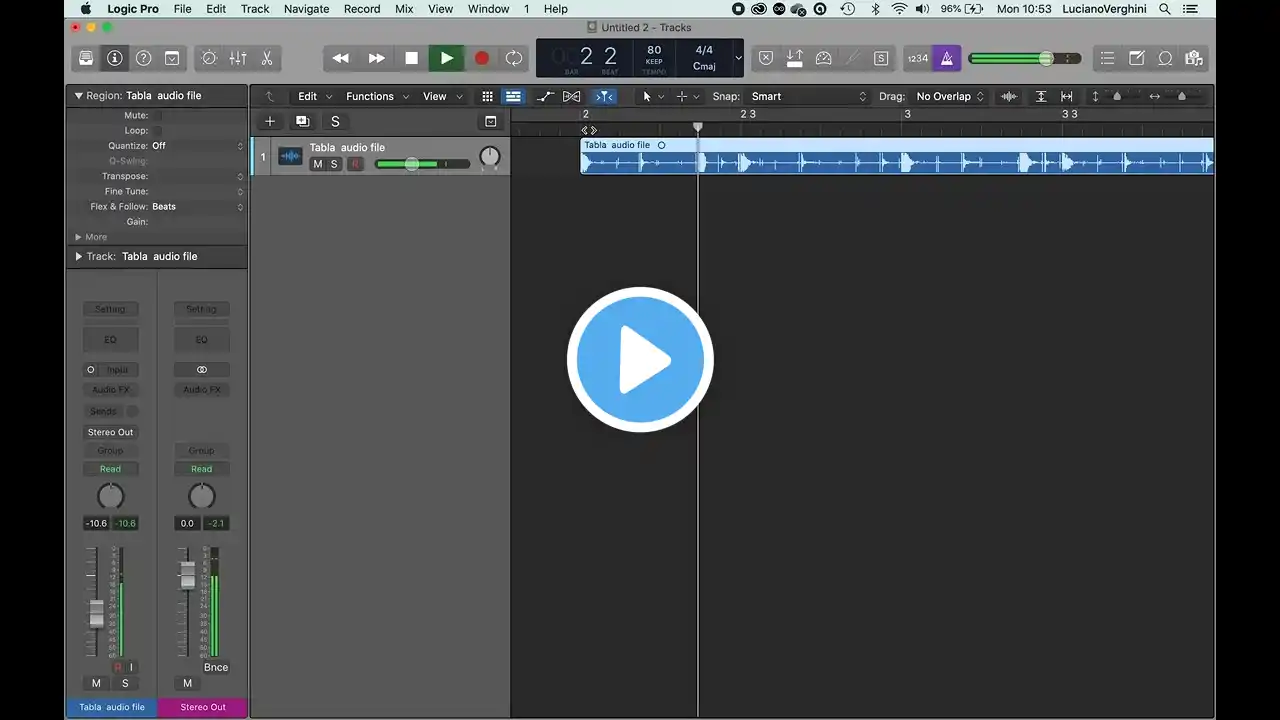Screen dimensions: 1280x720
Task: Open the List Editors icon
Action: click(1107, 58)
